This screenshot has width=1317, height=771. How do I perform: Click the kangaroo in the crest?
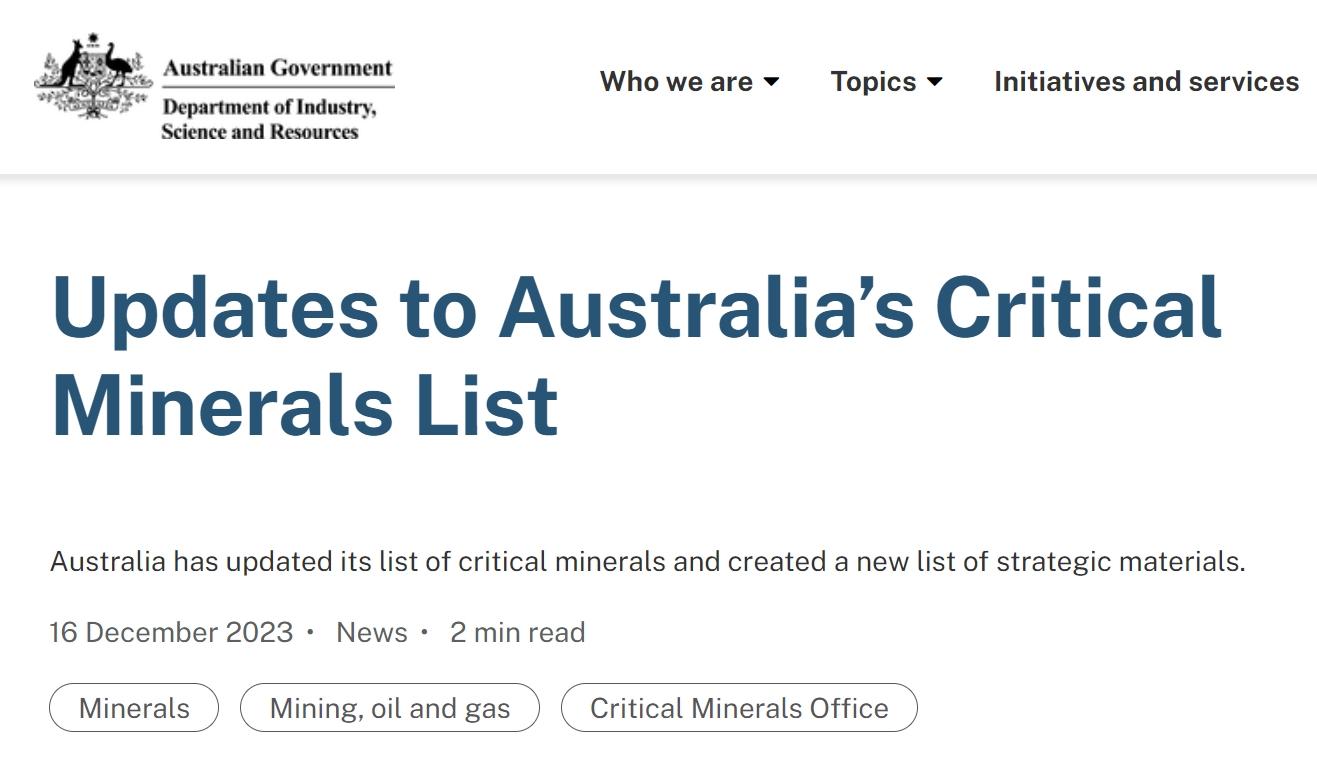tap(72, 65)
